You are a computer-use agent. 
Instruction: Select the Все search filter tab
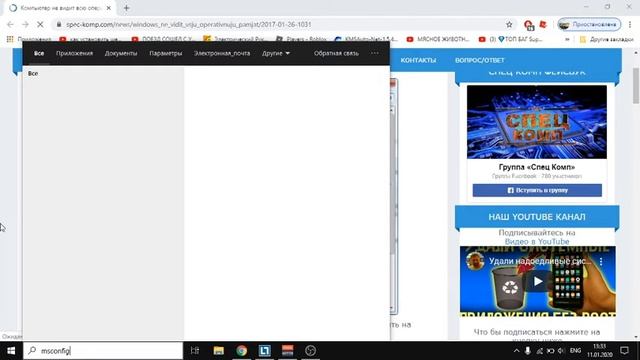click(x=39, y=53)
